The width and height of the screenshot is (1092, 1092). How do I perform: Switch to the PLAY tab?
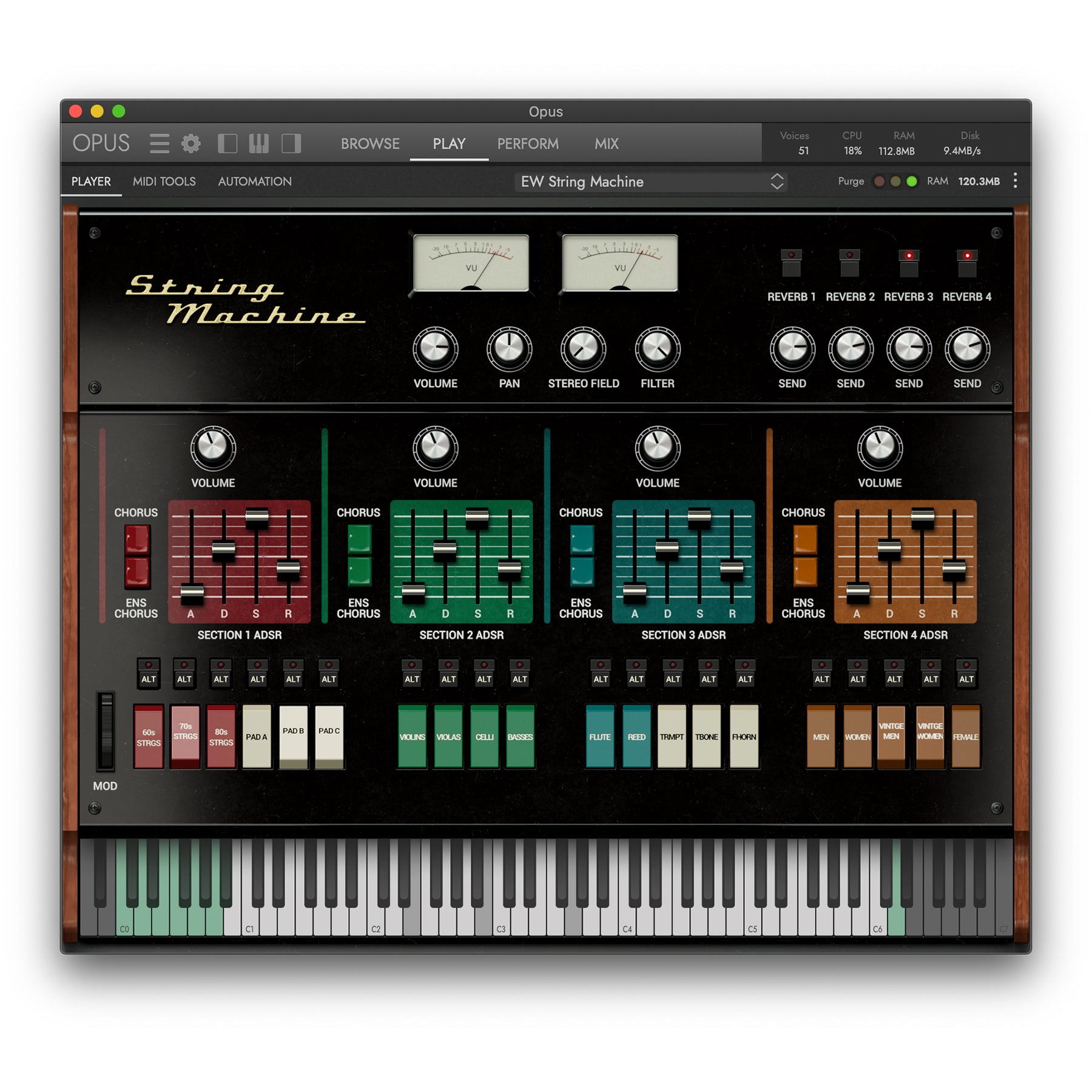pos(449,144)
